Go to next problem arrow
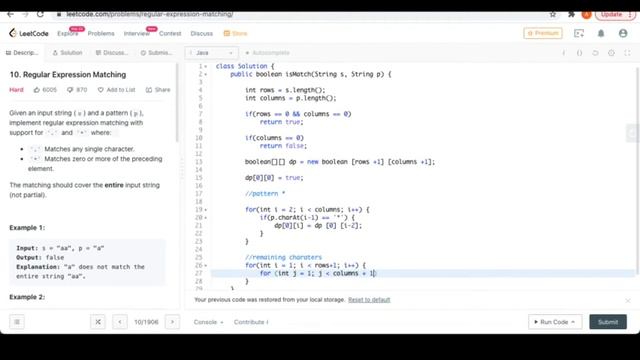The height and width of the screenshot is (360, 640). point(172,322)
